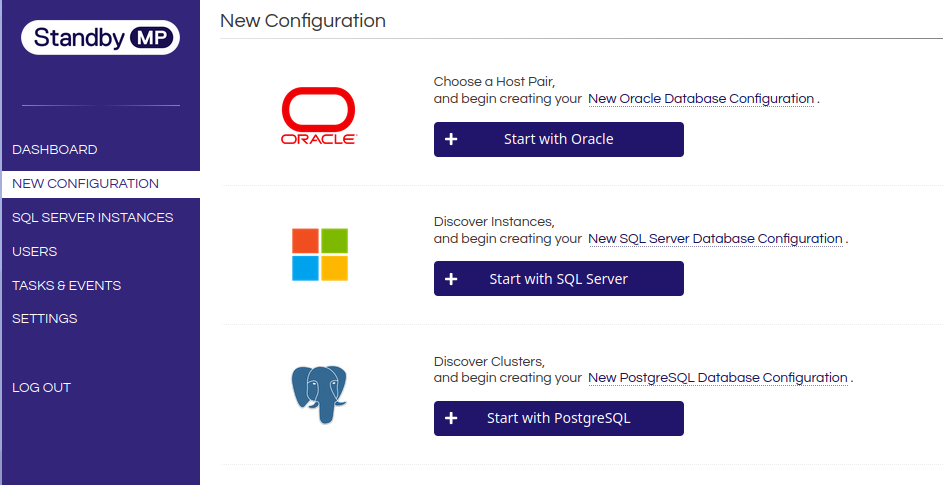Viewport: 943px width, 485px height.
Task: Click plus icon on Start with Oracle
Action: tap(451, 140)
